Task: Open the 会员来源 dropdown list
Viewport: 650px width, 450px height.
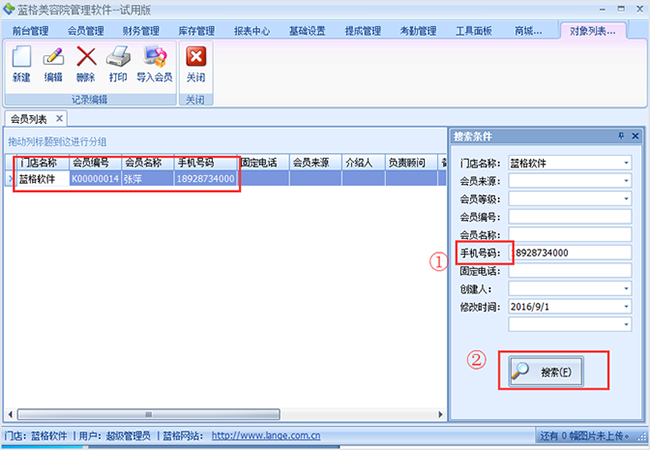Action: pos(626,180)
